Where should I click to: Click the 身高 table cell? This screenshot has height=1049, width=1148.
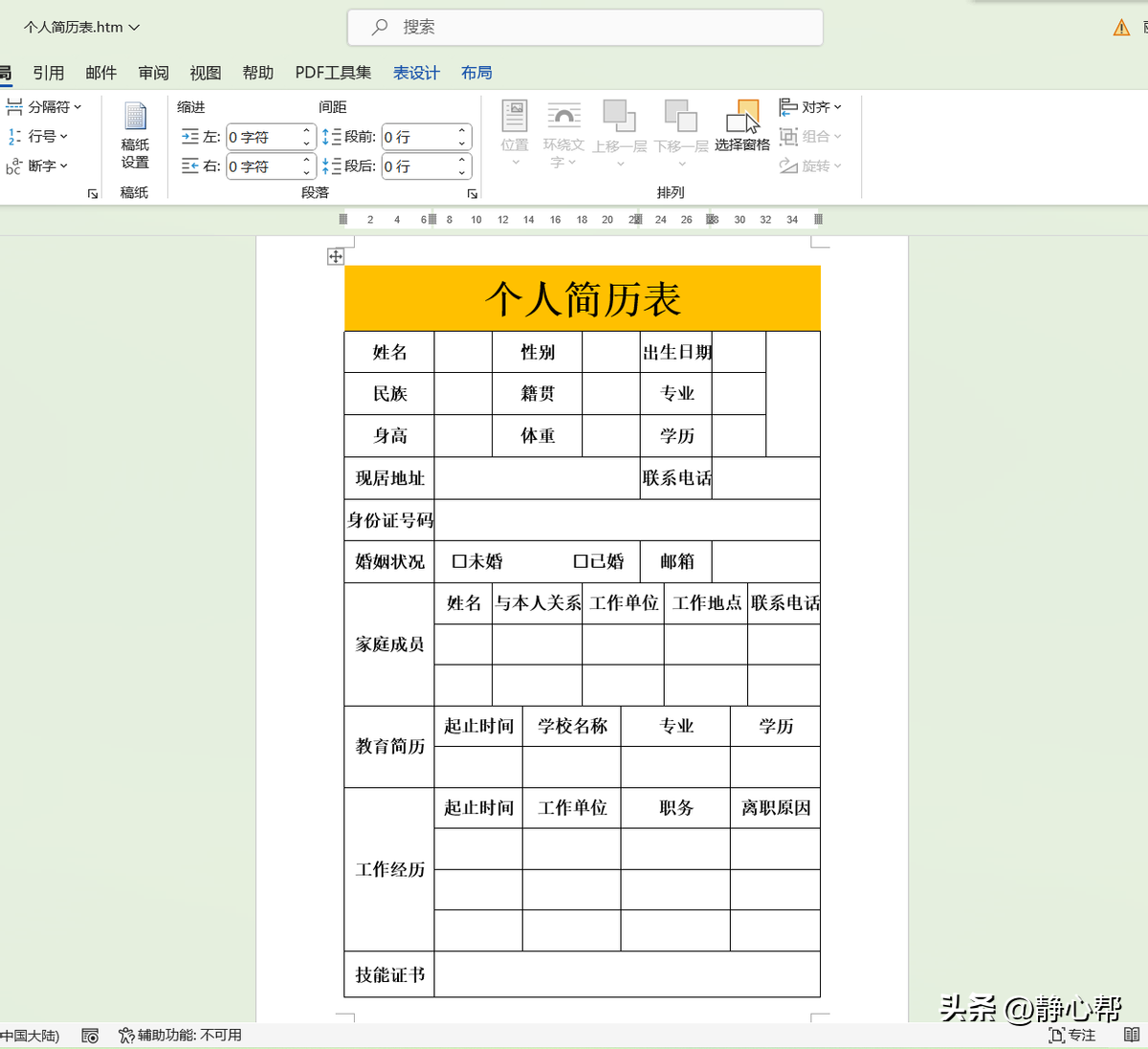tap(389, 435)
